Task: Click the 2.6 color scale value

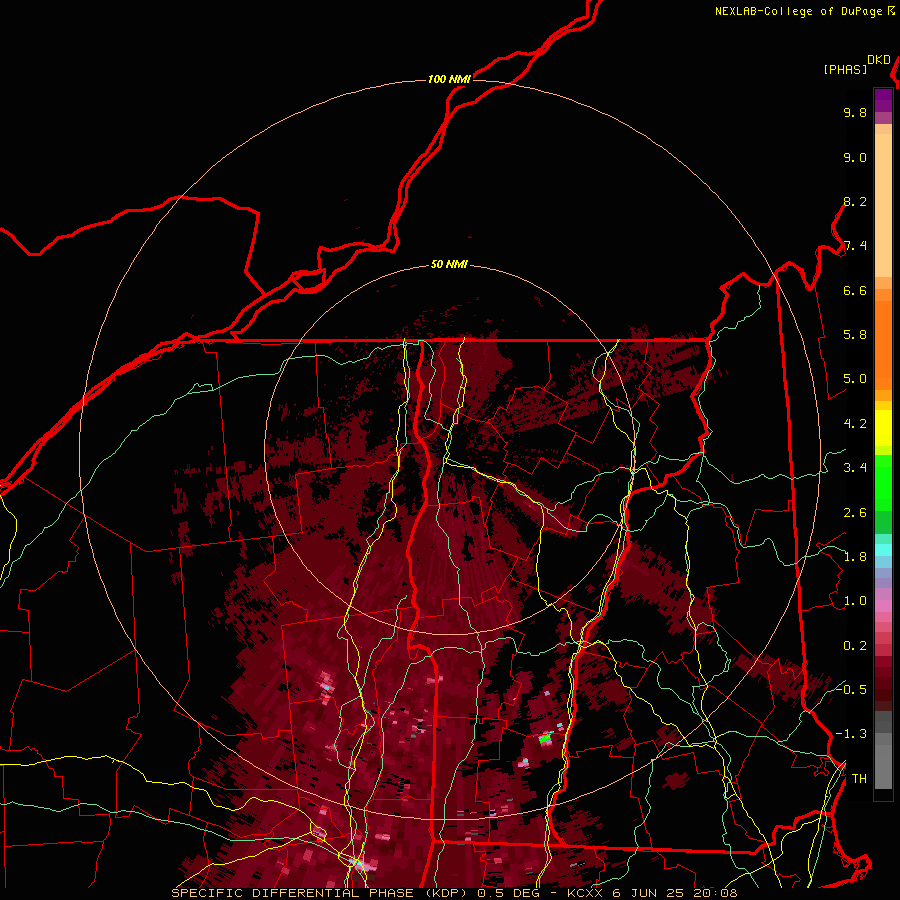Action: click(855, 513)
